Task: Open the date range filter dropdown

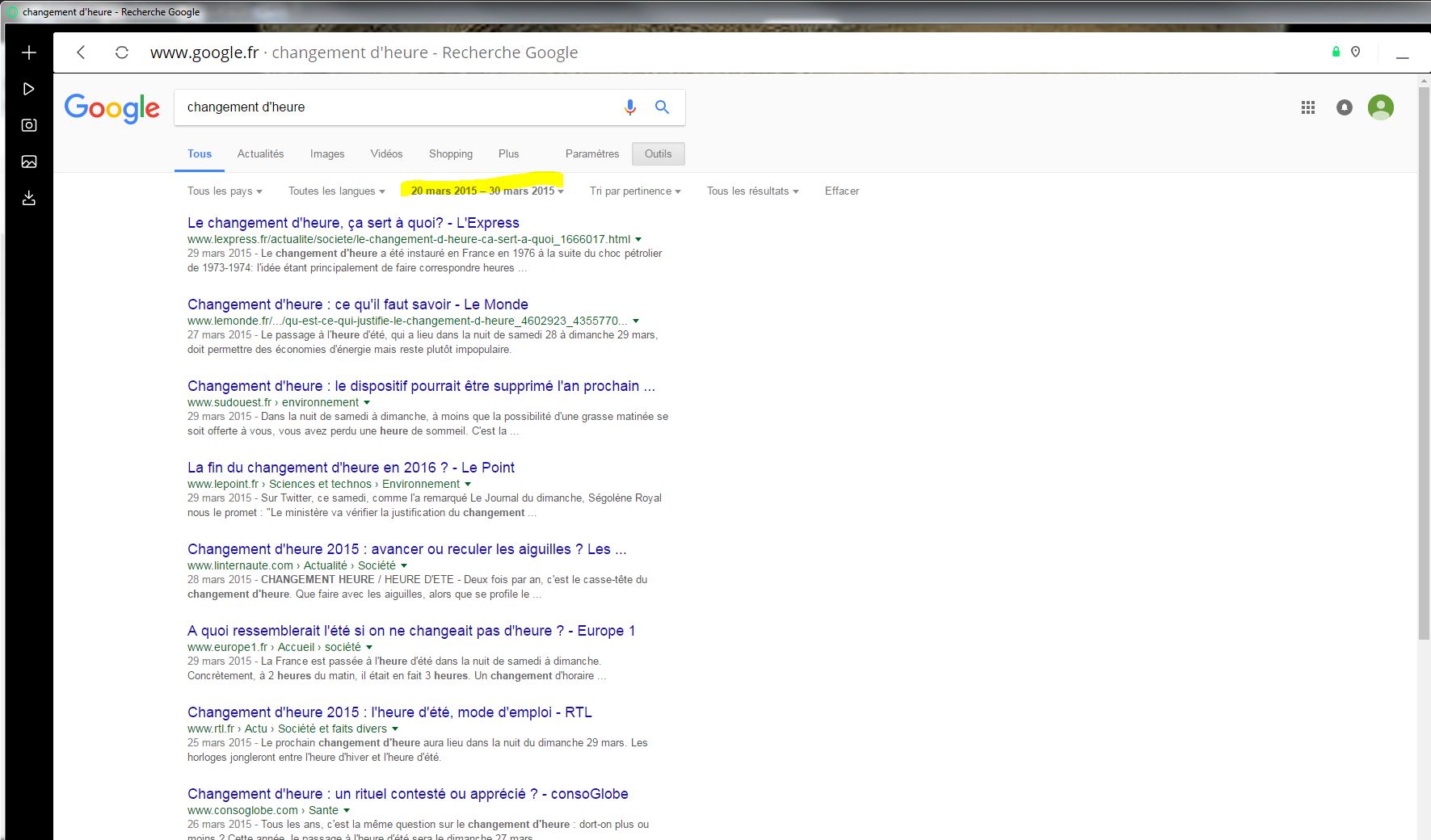Action: (x=486, y=191)
